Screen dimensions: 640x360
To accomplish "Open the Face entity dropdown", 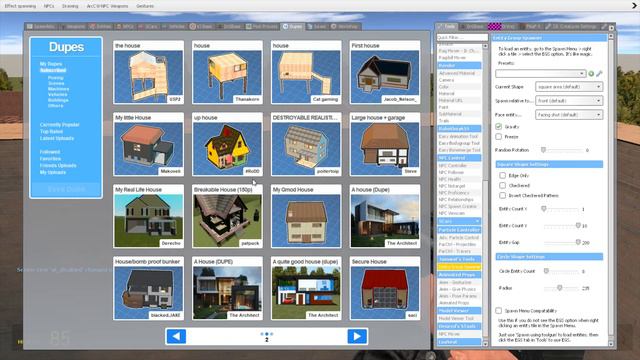I will point(569,115).
